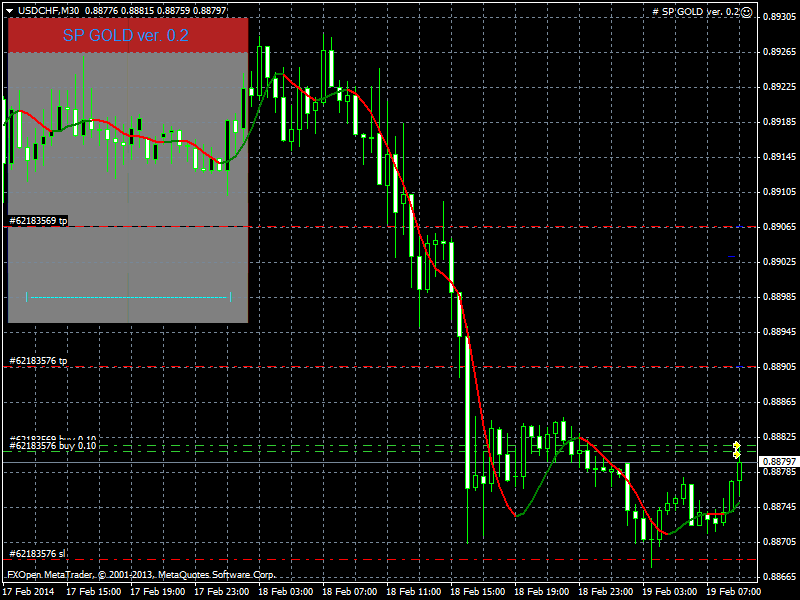
Task: Click the 0.88945 price scale label
Action: click(780, 332)
